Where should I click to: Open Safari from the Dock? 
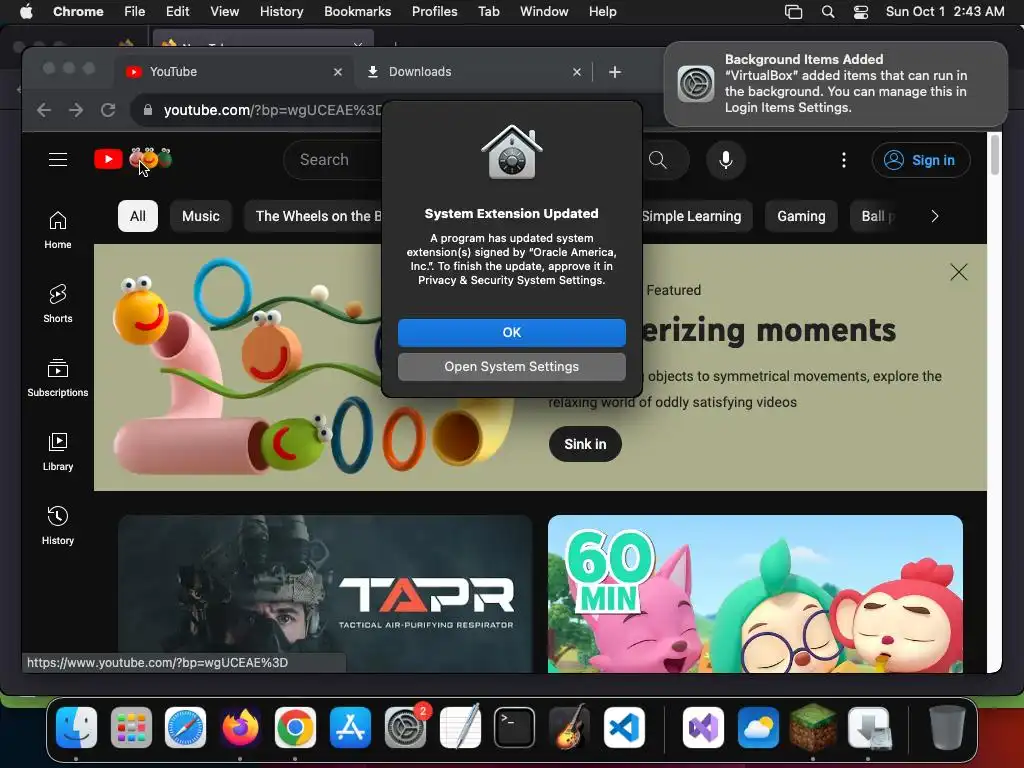click(x=185, y=728)
